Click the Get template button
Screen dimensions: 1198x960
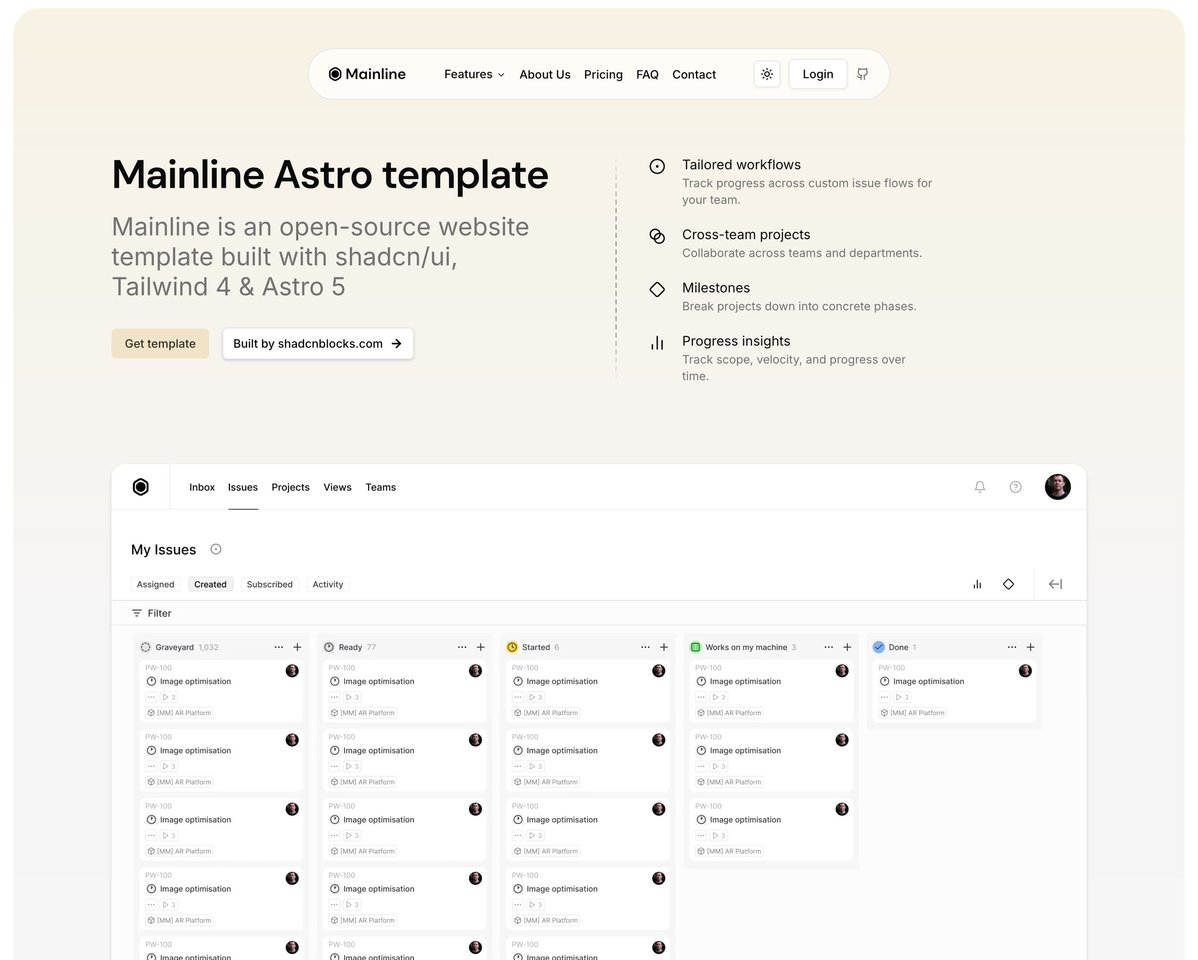tap(160, 343)
